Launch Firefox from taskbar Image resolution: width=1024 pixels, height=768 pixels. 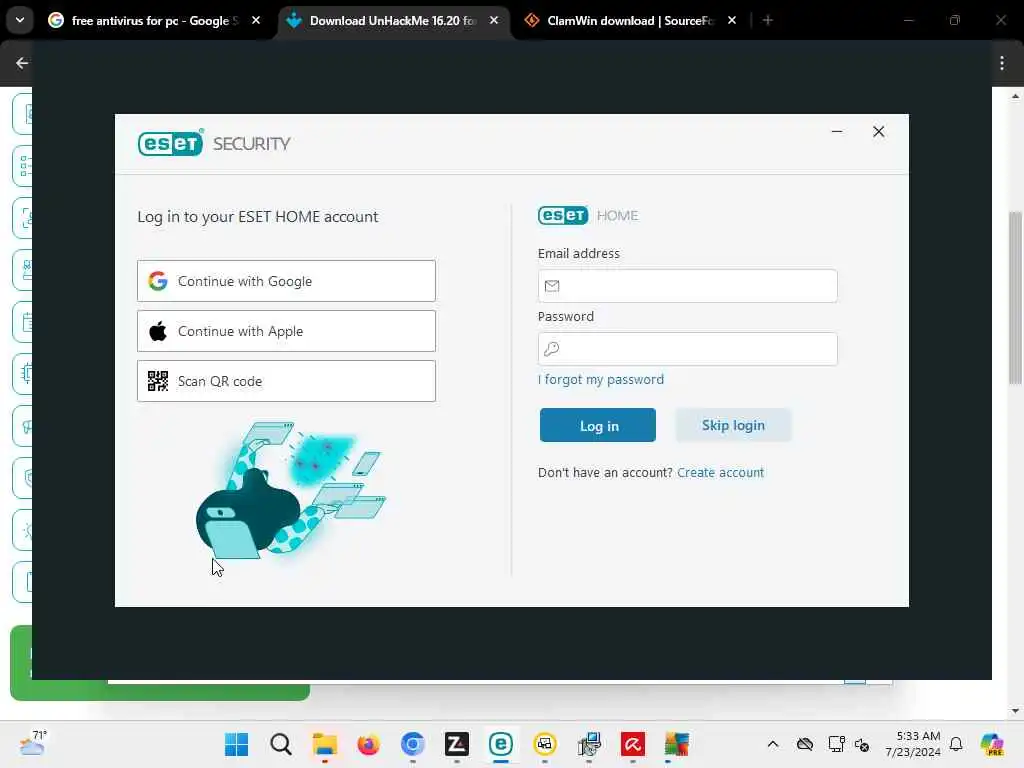[x=368, y=744]
